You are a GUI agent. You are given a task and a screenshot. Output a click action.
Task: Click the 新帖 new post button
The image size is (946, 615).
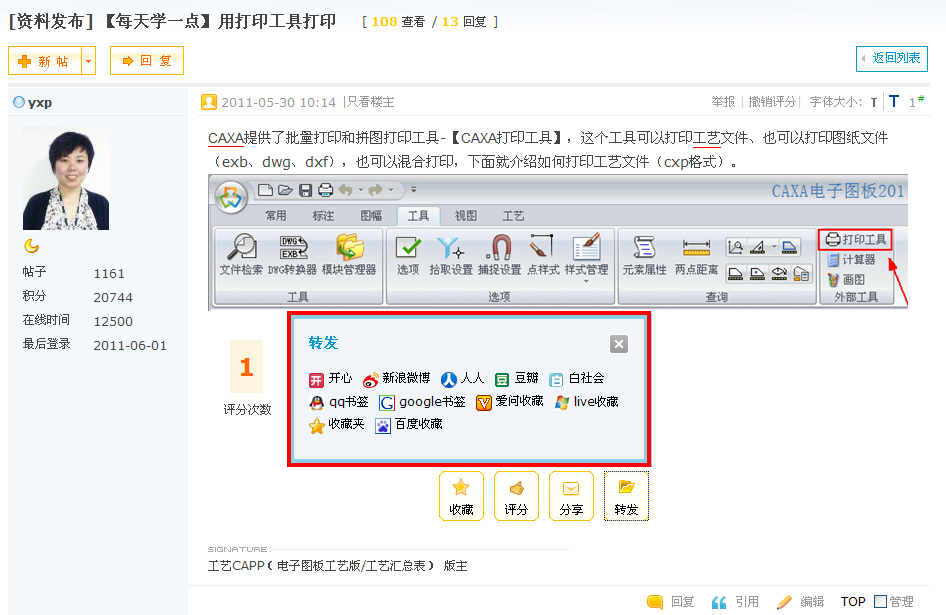[x=45, y=61]
